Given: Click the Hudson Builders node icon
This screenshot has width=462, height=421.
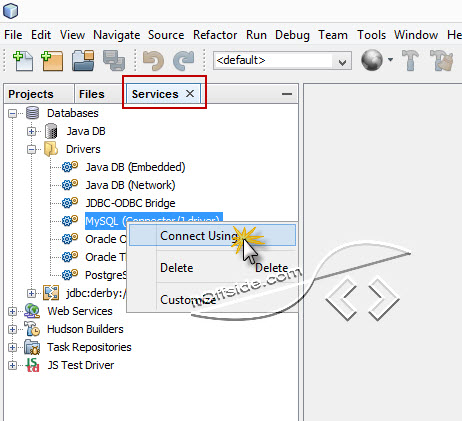Looking at the screenshot, I should tap(32, 329).
